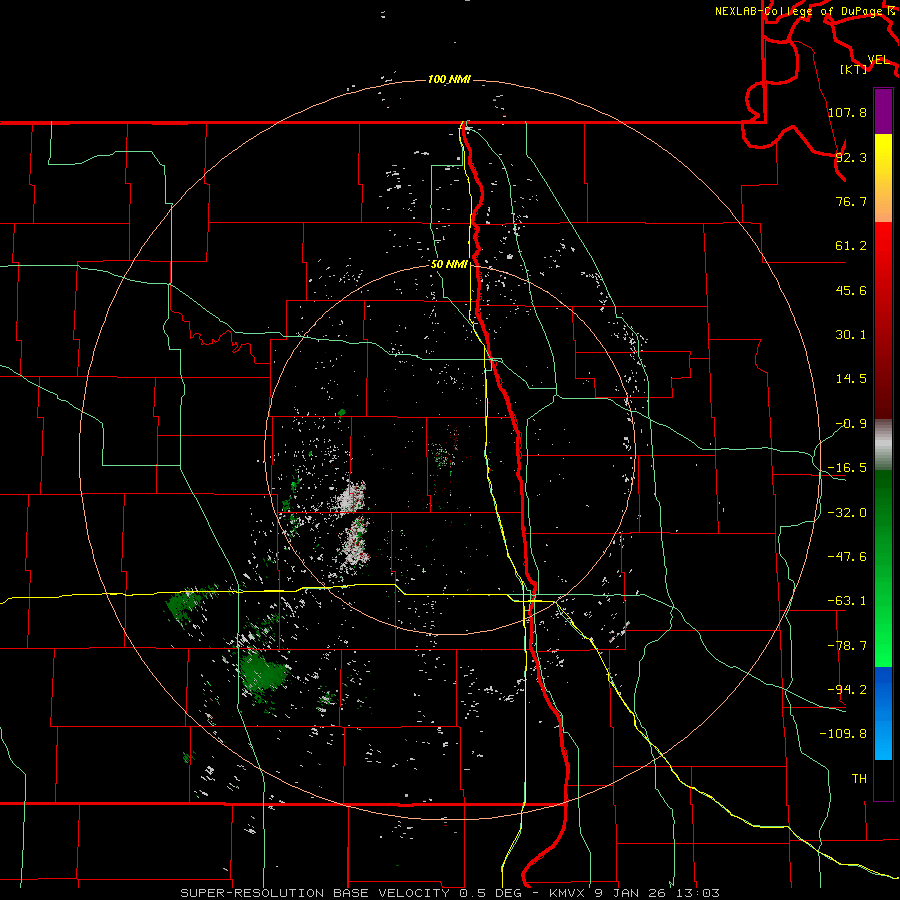Click the 100 NMI range ring label
Viewport: 900px width, 900px height.
tap(449, 79)
